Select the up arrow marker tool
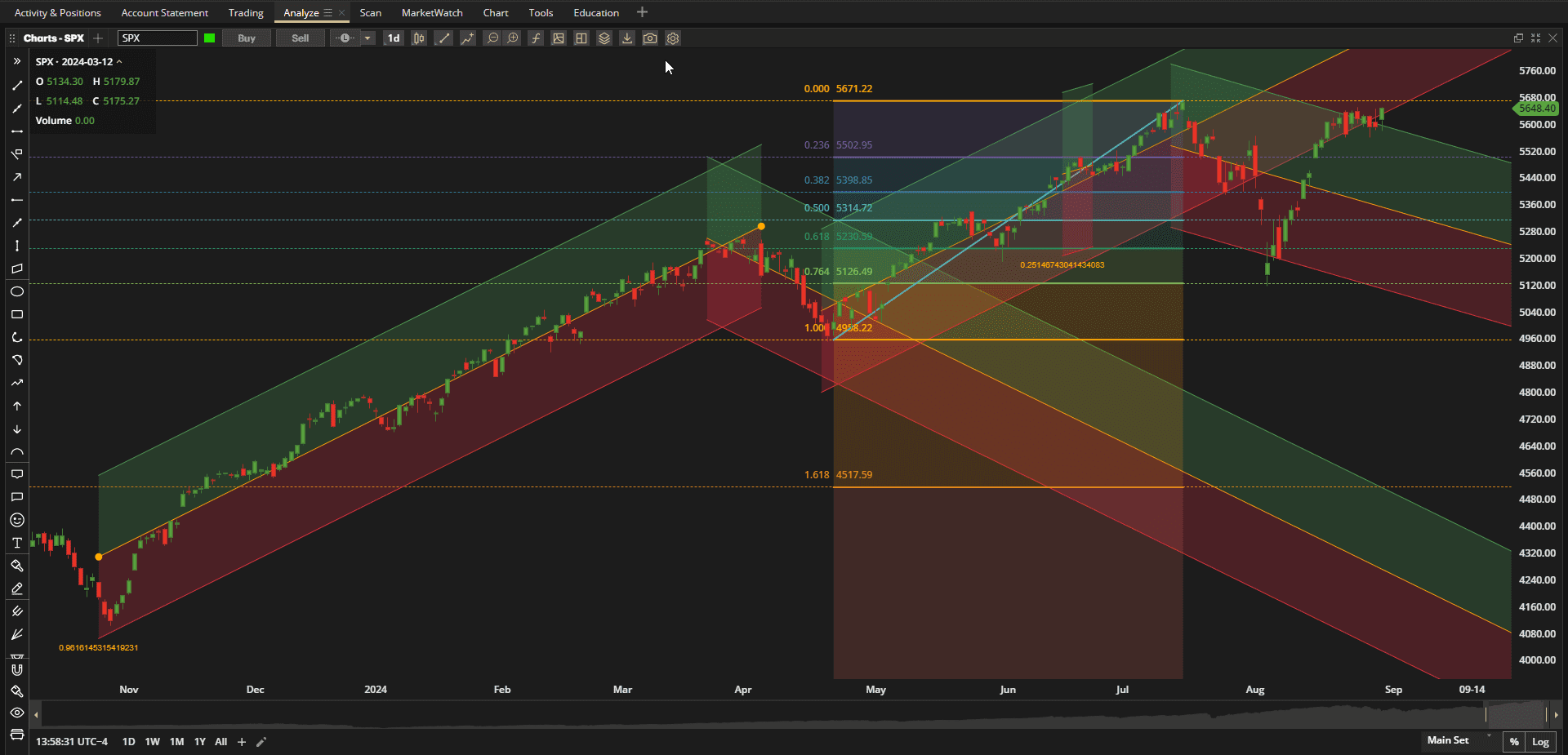1568x755 pixels. coord(16,406)
